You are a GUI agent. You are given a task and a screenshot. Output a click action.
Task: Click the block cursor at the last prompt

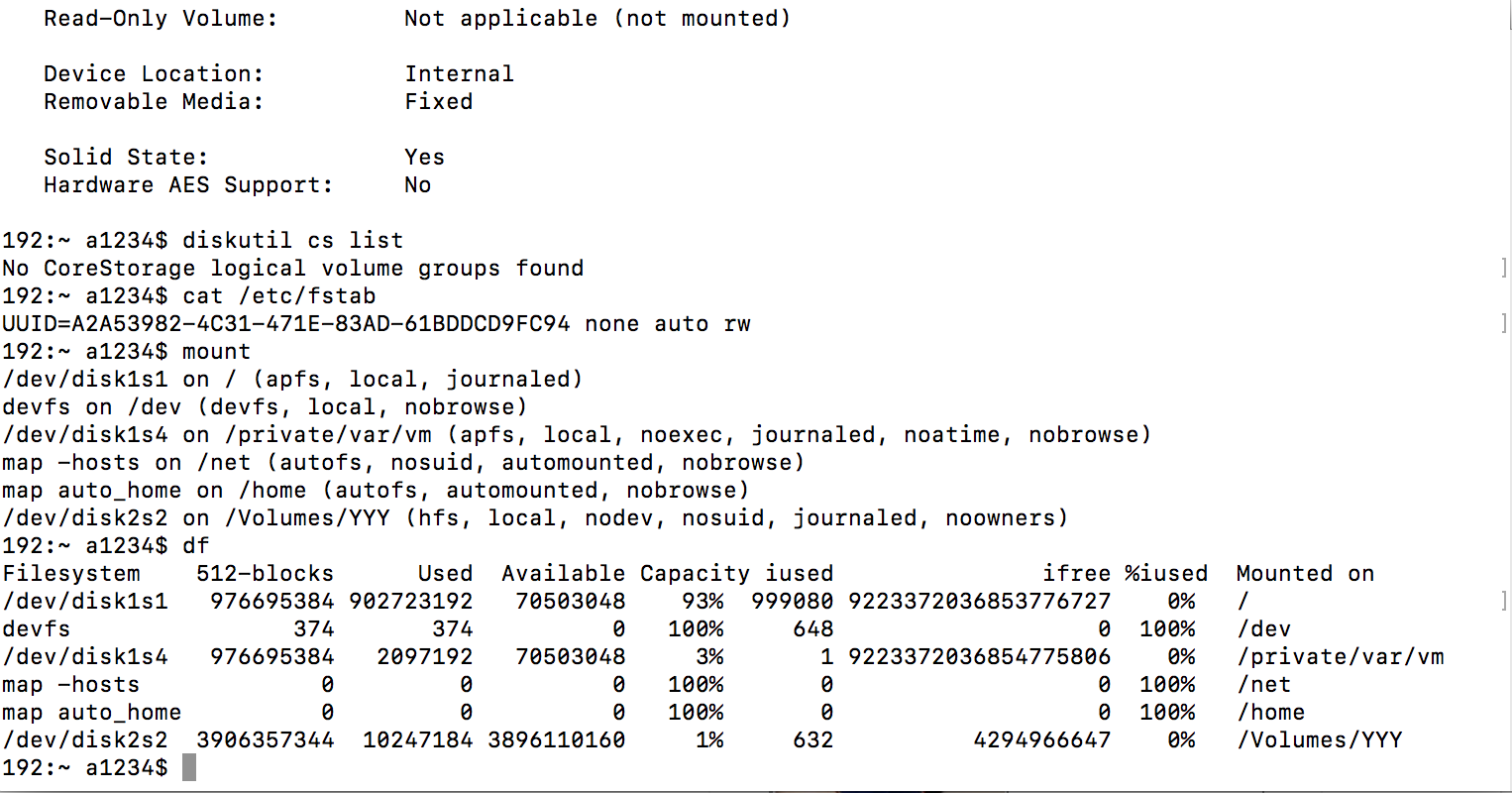tap(189, 767)
